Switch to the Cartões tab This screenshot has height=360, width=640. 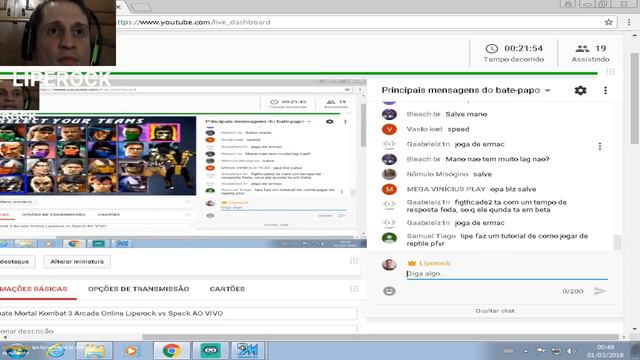coord(227,289)
